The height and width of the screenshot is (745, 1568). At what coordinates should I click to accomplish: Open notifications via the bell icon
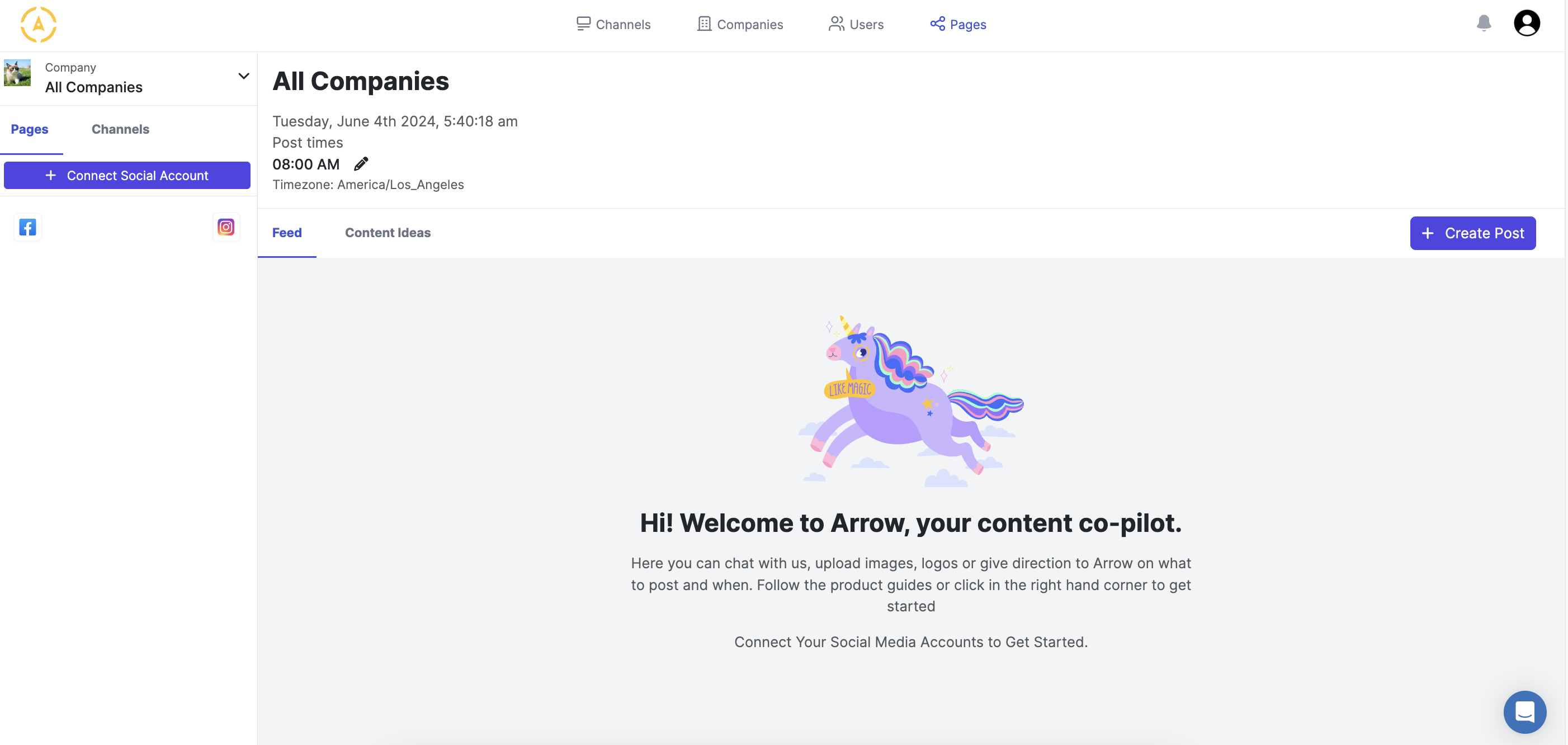coord(1483,23)
